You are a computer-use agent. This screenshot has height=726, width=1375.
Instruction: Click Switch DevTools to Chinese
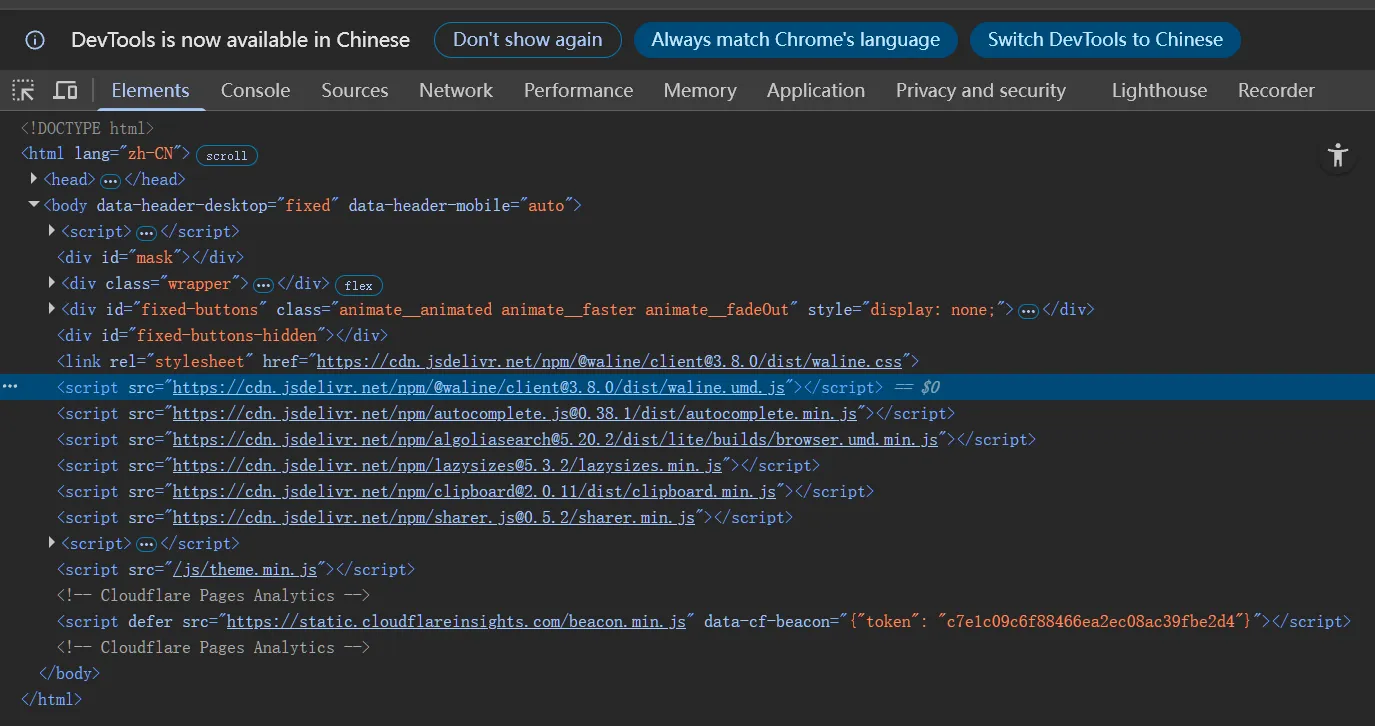[x=1105, y=40]
